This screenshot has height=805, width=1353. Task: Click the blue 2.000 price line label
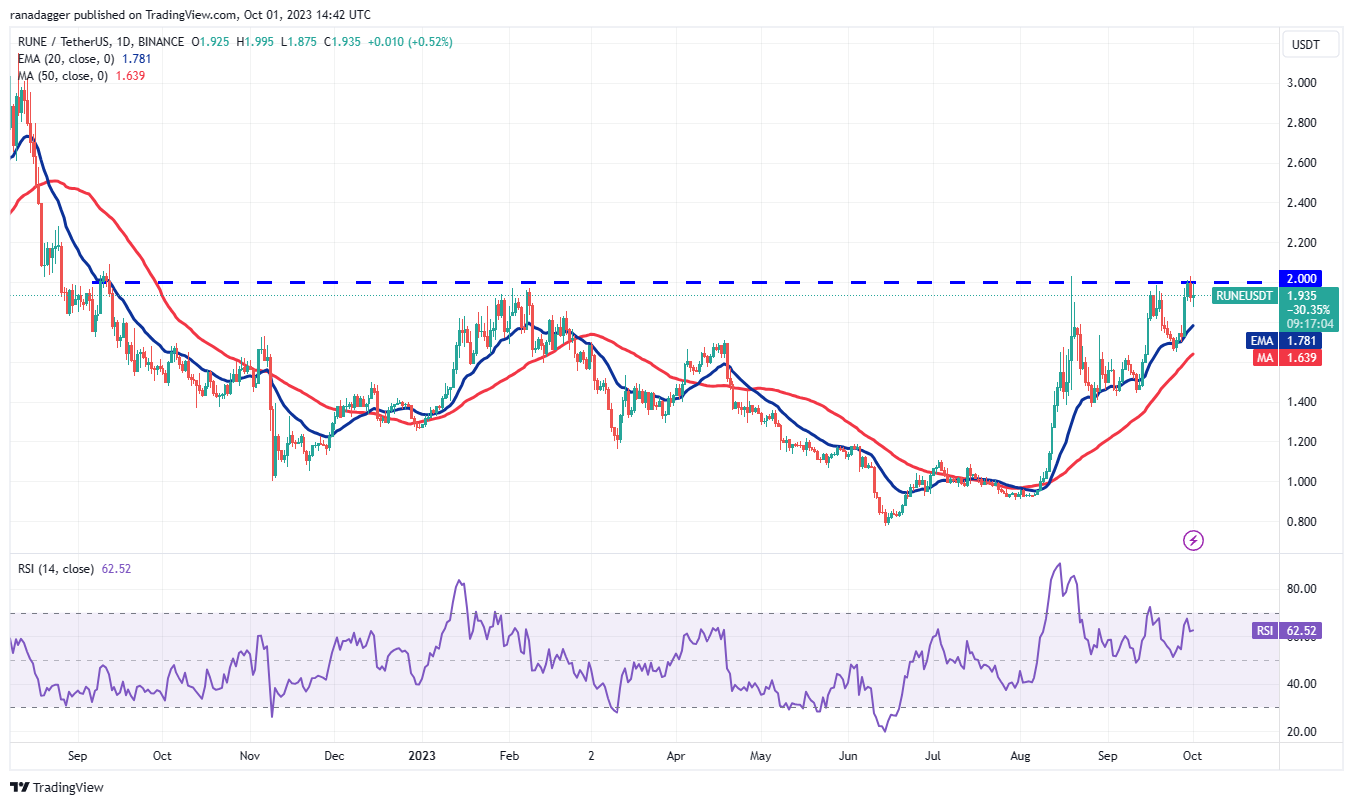click(1301, 278)
